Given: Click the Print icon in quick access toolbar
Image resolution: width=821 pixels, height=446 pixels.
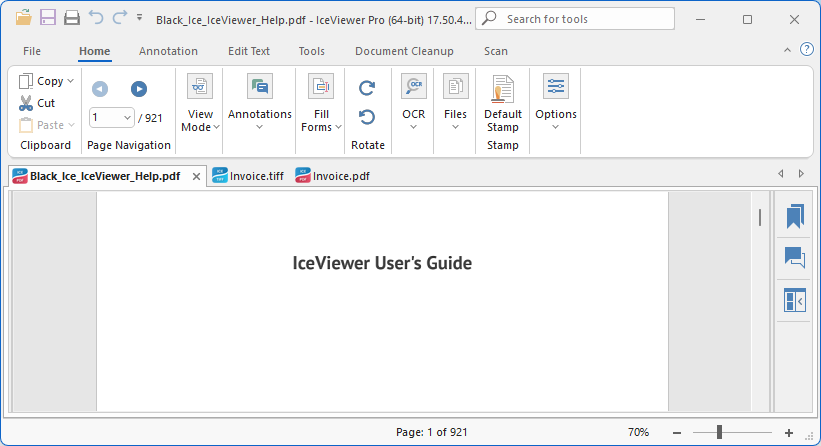Looking at the screenshot, I should tap(72, 18).
